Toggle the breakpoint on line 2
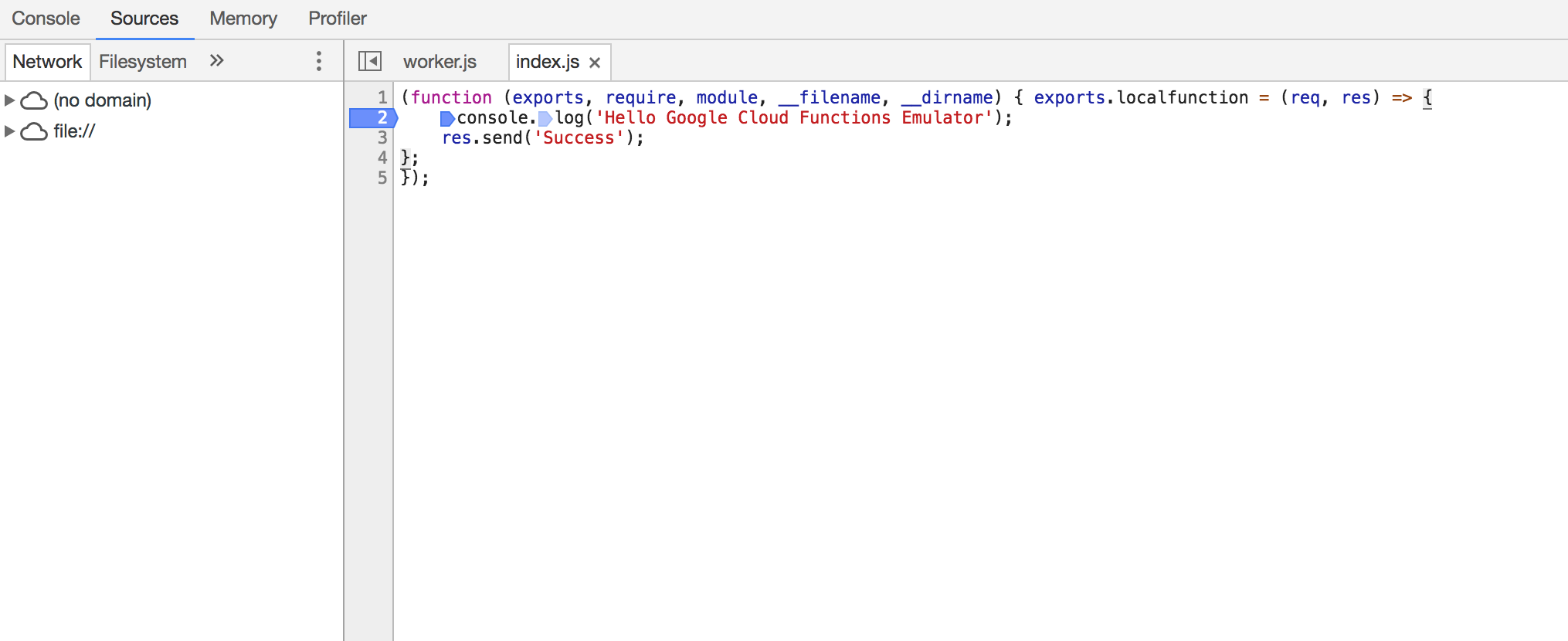Viewport: 1568px width, 641px height. click(x=373, y=117)
